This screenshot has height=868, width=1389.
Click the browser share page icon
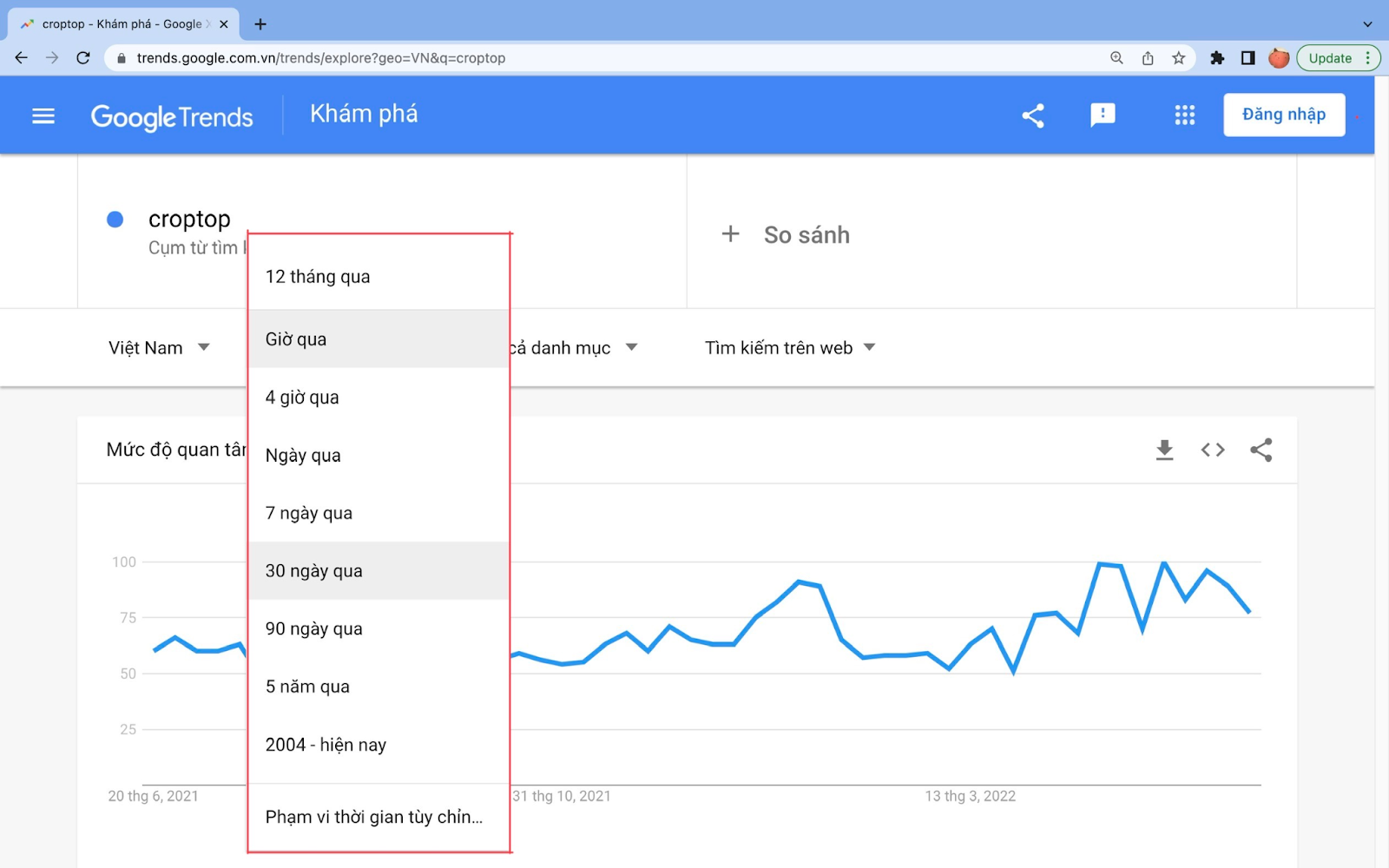[1148, 58]
